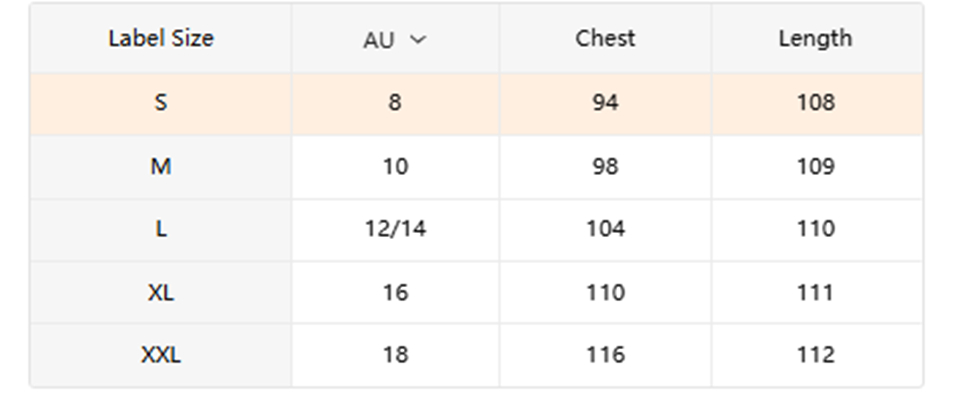Image resolution: width=971 pixels, height=397 pixels.
Task: Click the Length column header
Action: (x=816, y=38)
